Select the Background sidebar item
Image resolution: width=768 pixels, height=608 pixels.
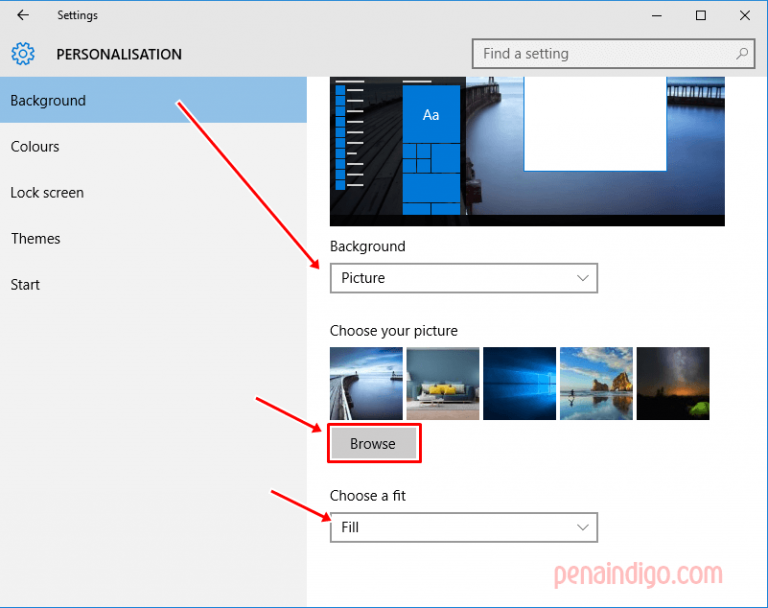[153, 100]
